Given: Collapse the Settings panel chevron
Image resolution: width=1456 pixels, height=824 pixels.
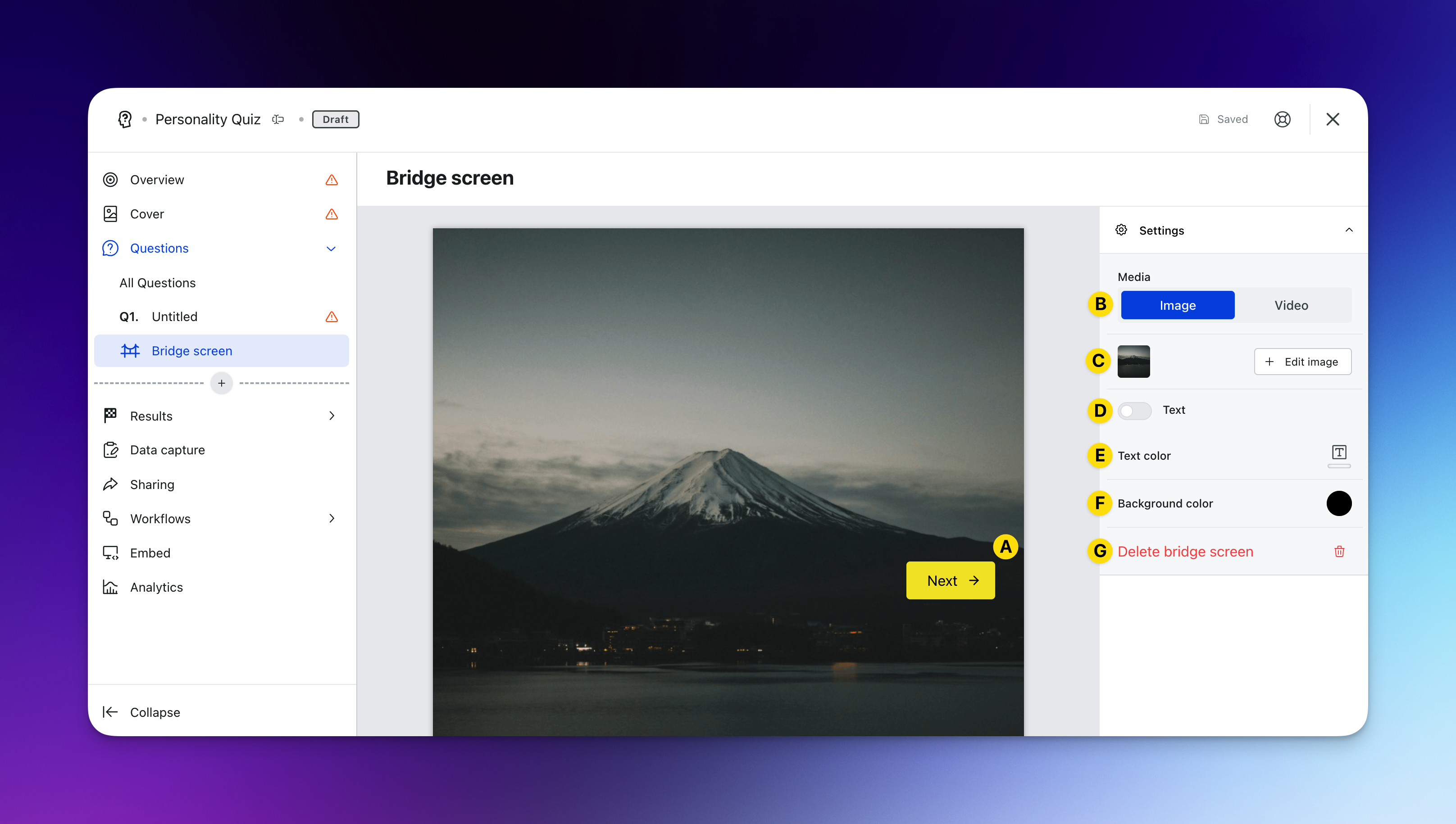Looking at the screenshot, I should [1348, 230].
